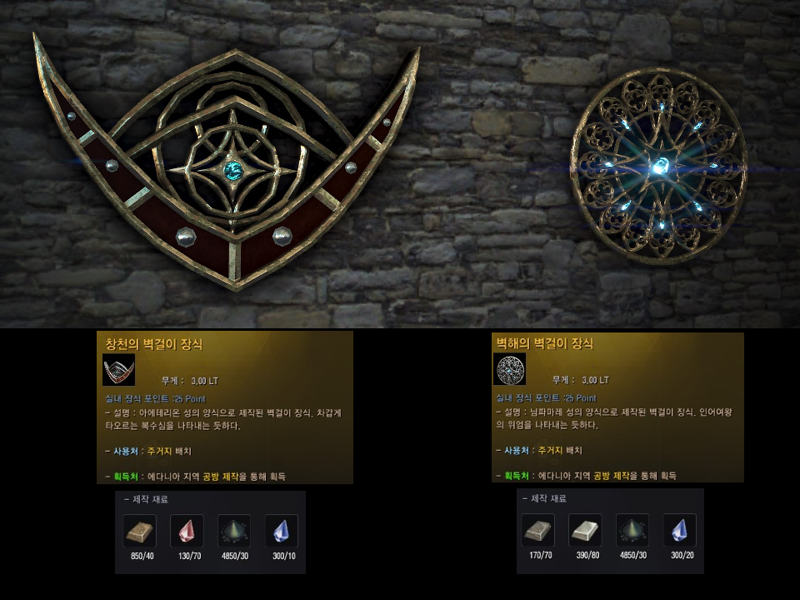Click the turquoise gem at V-shaped ornament center
Image resolution: width=800 pixels, height=600 pixels.
coord(234,170)
